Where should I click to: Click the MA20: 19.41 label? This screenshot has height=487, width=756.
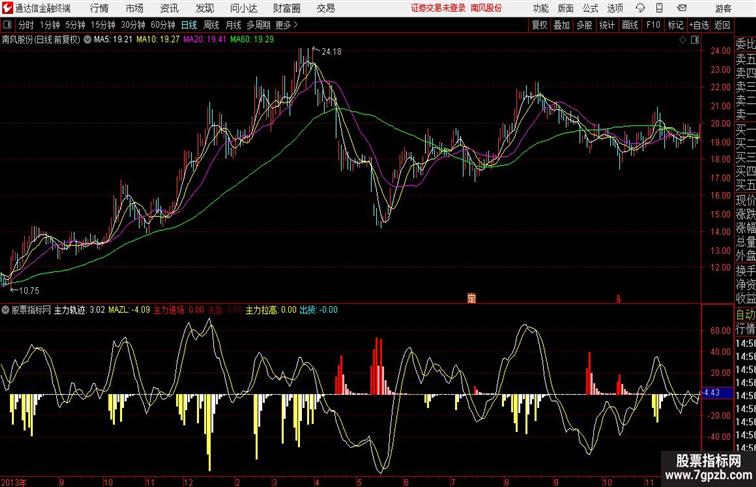click(204, 40)
